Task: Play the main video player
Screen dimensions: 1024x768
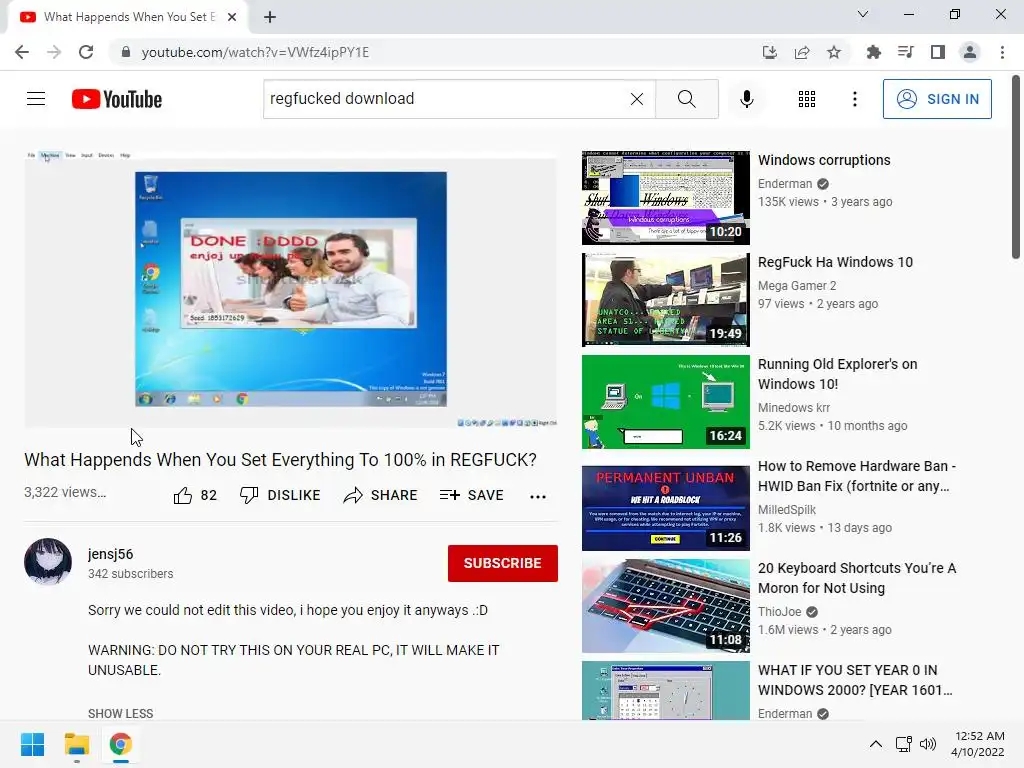Action: (291, 288)
